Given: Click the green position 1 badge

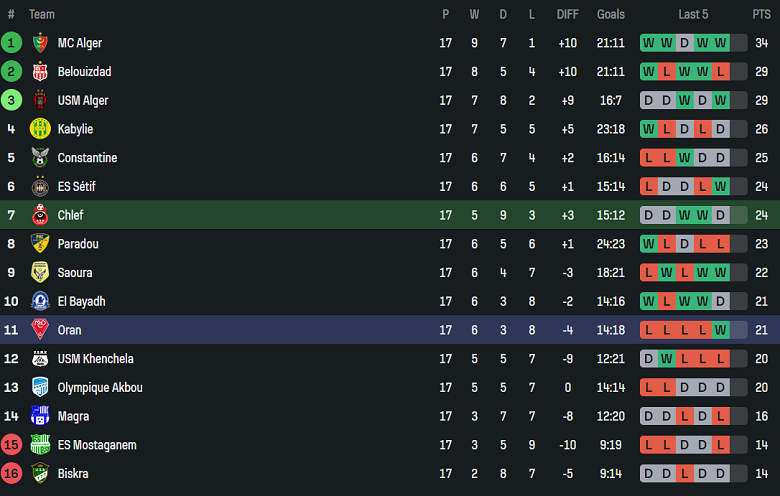Looking at the screenshot, I should click(x=11, y=43).
